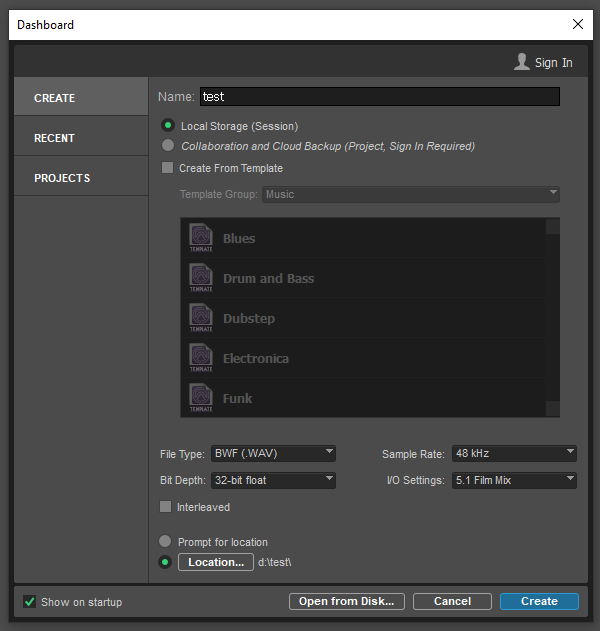Select Collaboration and Cloud Backup radio button
This screenshot has height=631, width=600.
(168, 145)
